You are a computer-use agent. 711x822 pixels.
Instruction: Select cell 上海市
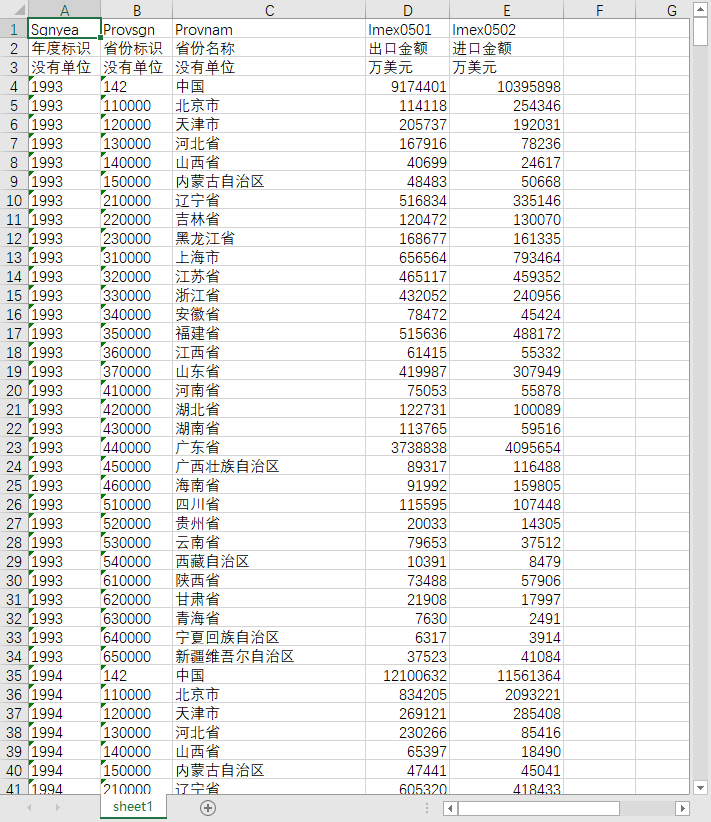click(269, 257)
